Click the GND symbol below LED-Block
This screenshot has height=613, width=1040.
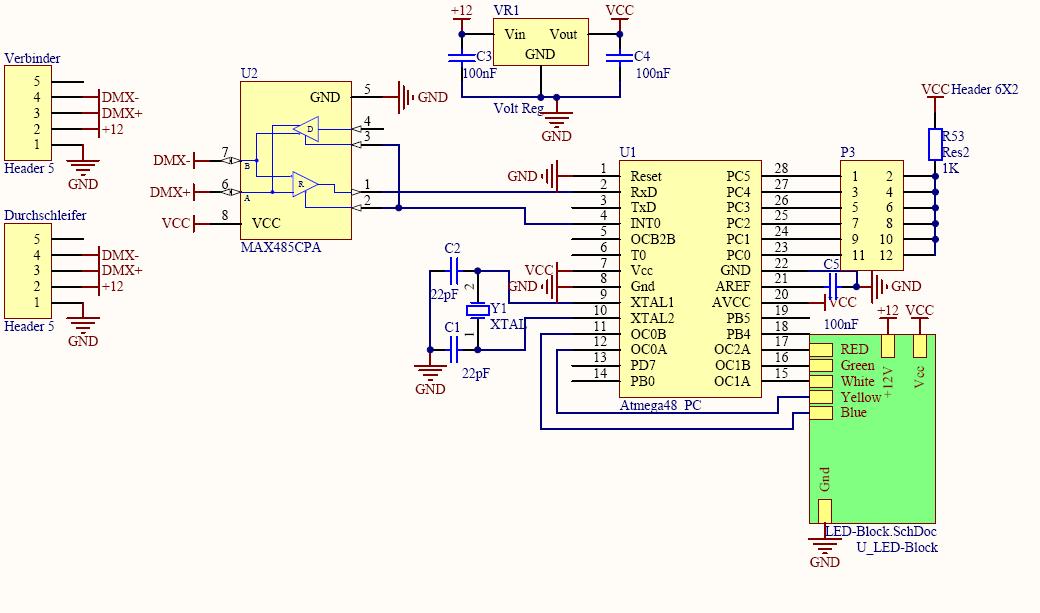[x=824, y=548]
